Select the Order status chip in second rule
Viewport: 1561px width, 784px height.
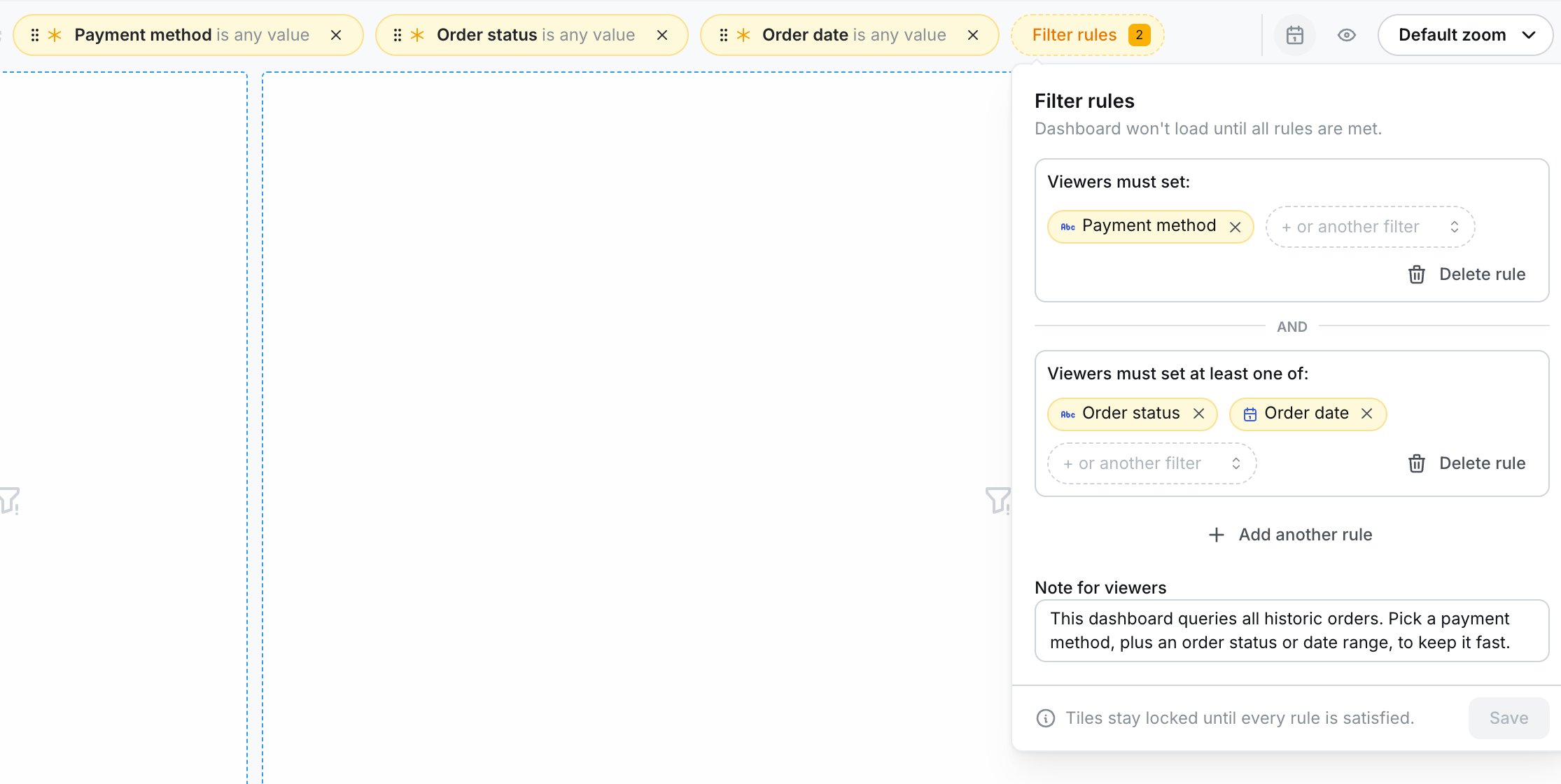[1132, 414]
